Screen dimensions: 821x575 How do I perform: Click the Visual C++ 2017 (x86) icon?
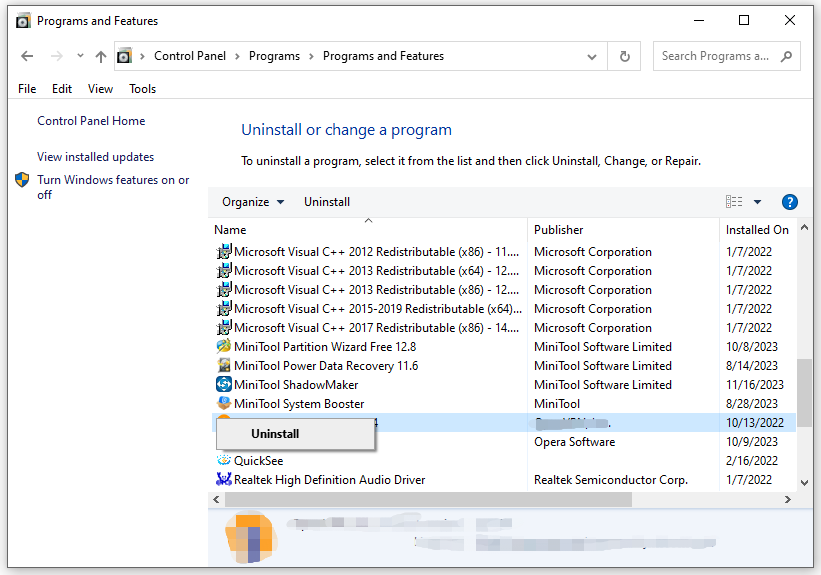point(224,328)
